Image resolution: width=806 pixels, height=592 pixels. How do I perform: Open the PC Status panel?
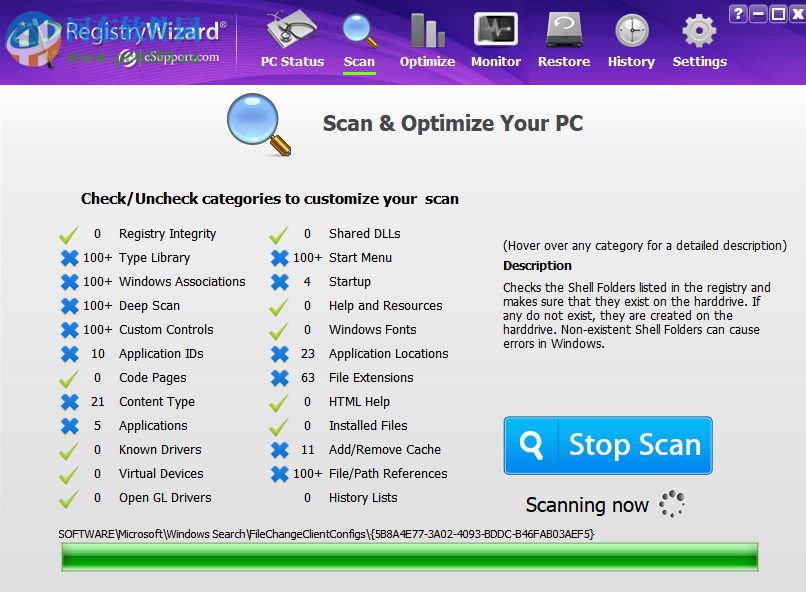(291, 40)
